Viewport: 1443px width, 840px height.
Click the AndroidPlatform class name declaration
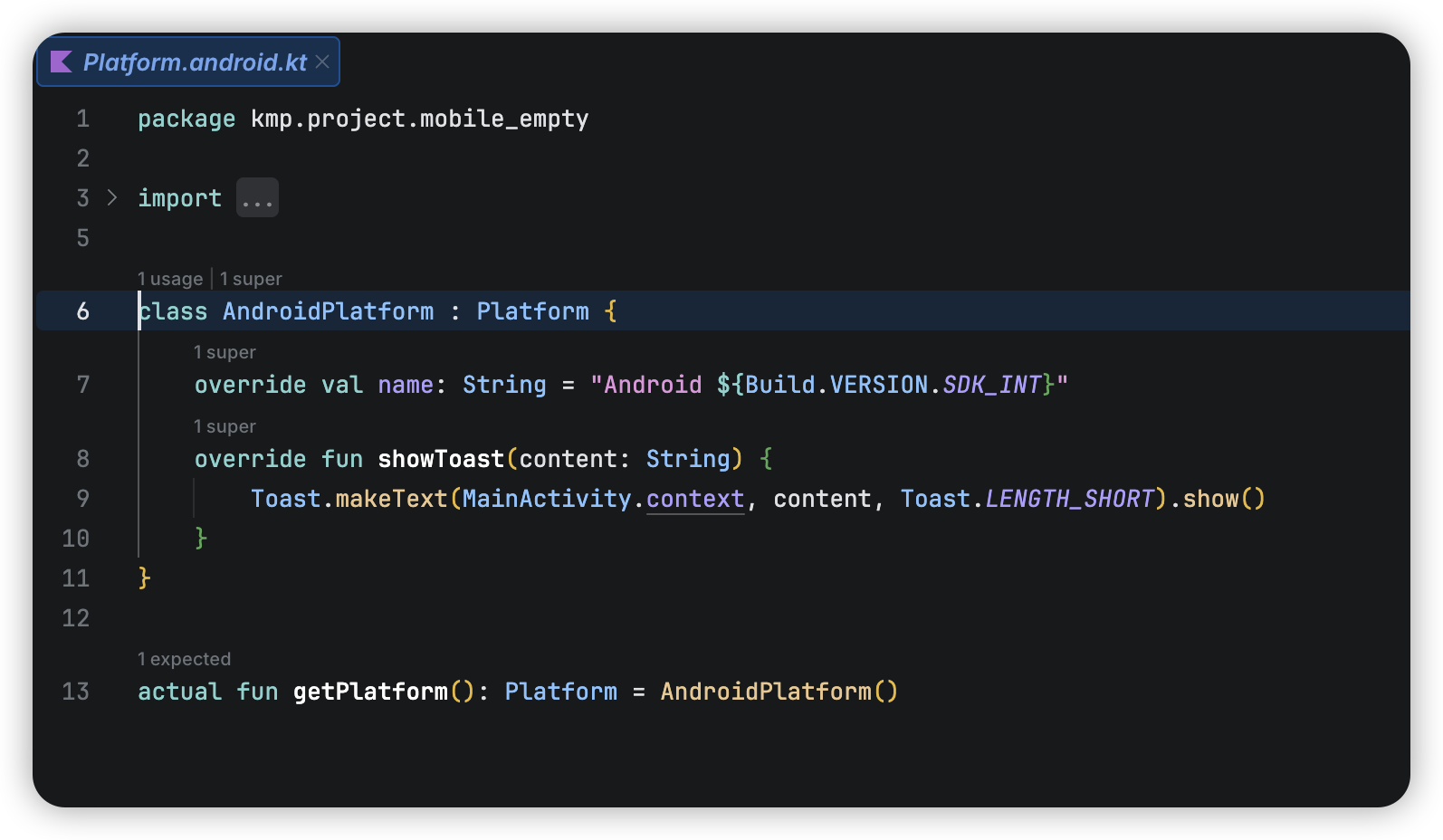328,311
